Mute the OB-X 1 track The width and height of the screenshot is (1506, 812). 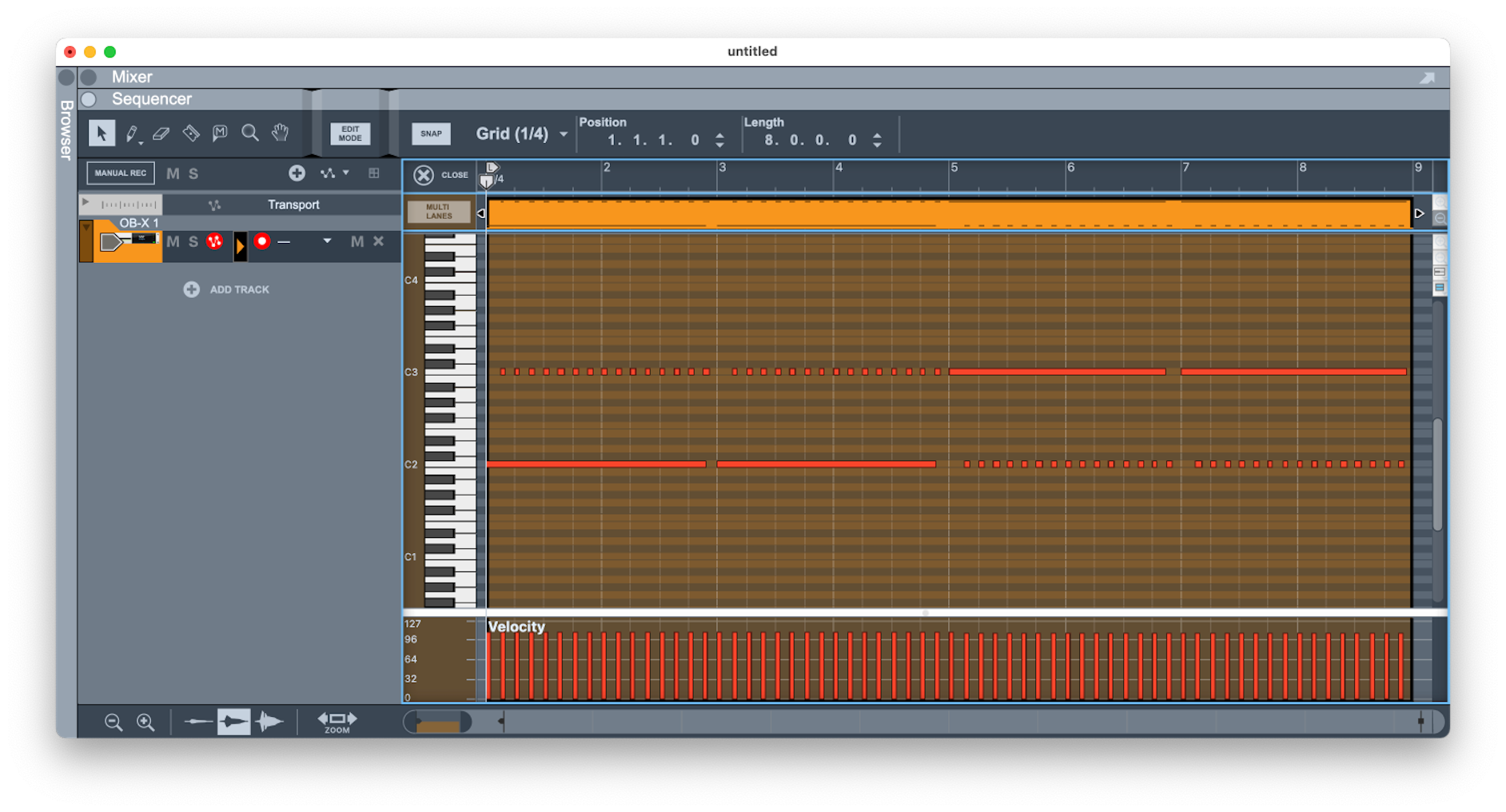coord(173,241)
